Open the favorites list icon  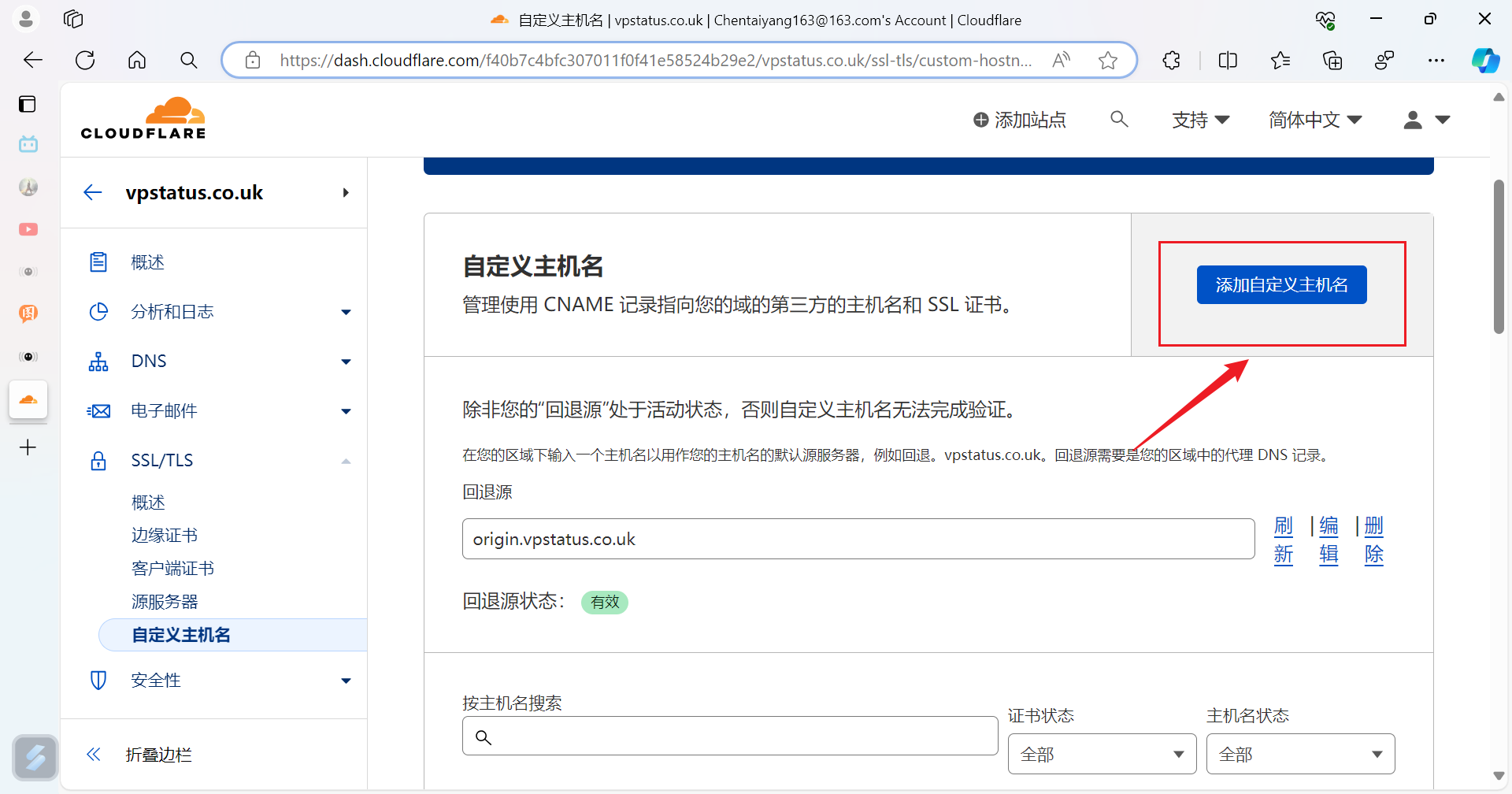click(1280, 60)
